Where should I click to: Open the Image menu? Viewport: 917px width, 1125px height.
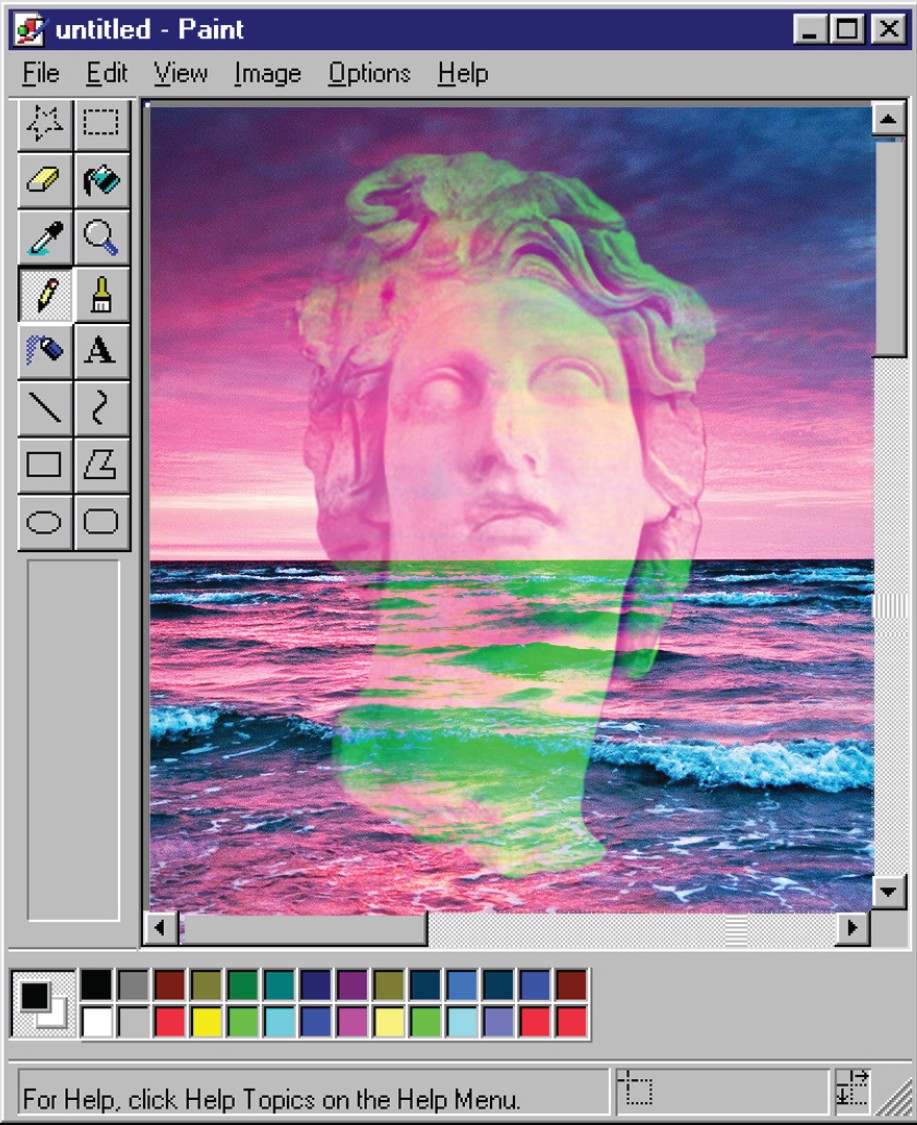coord(267,74)
